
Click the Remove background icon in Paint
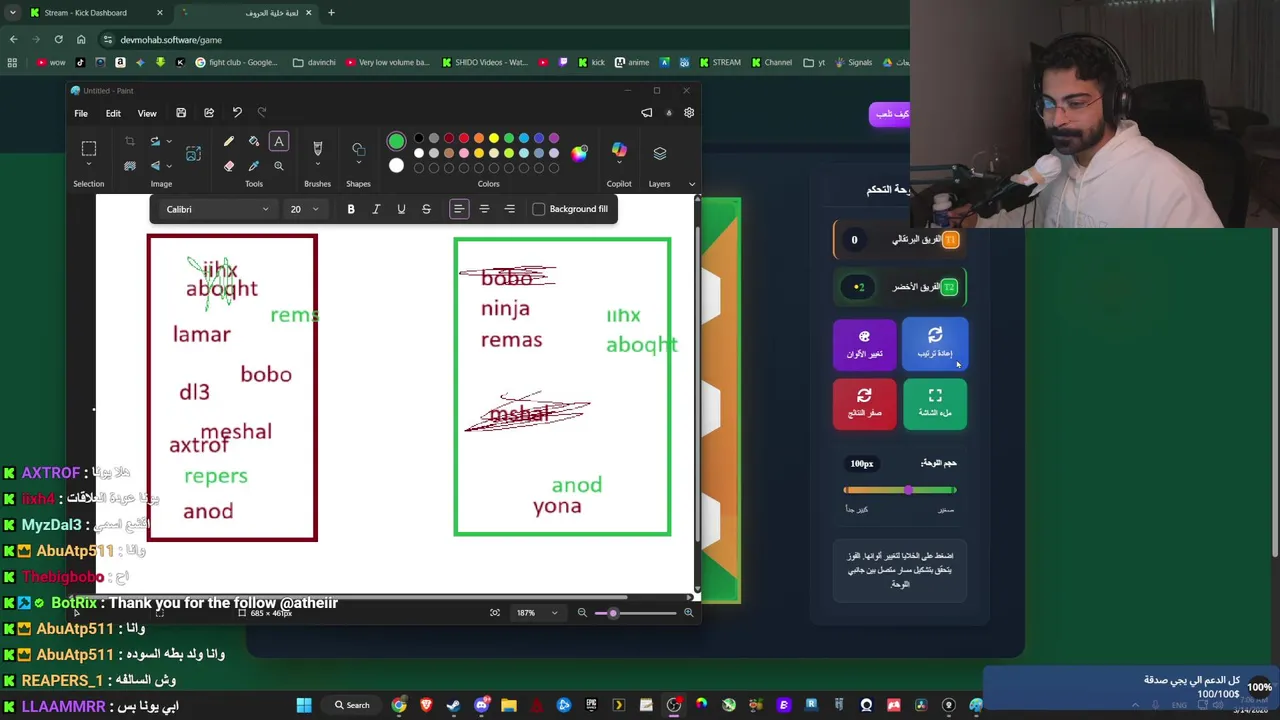(129, 166)
